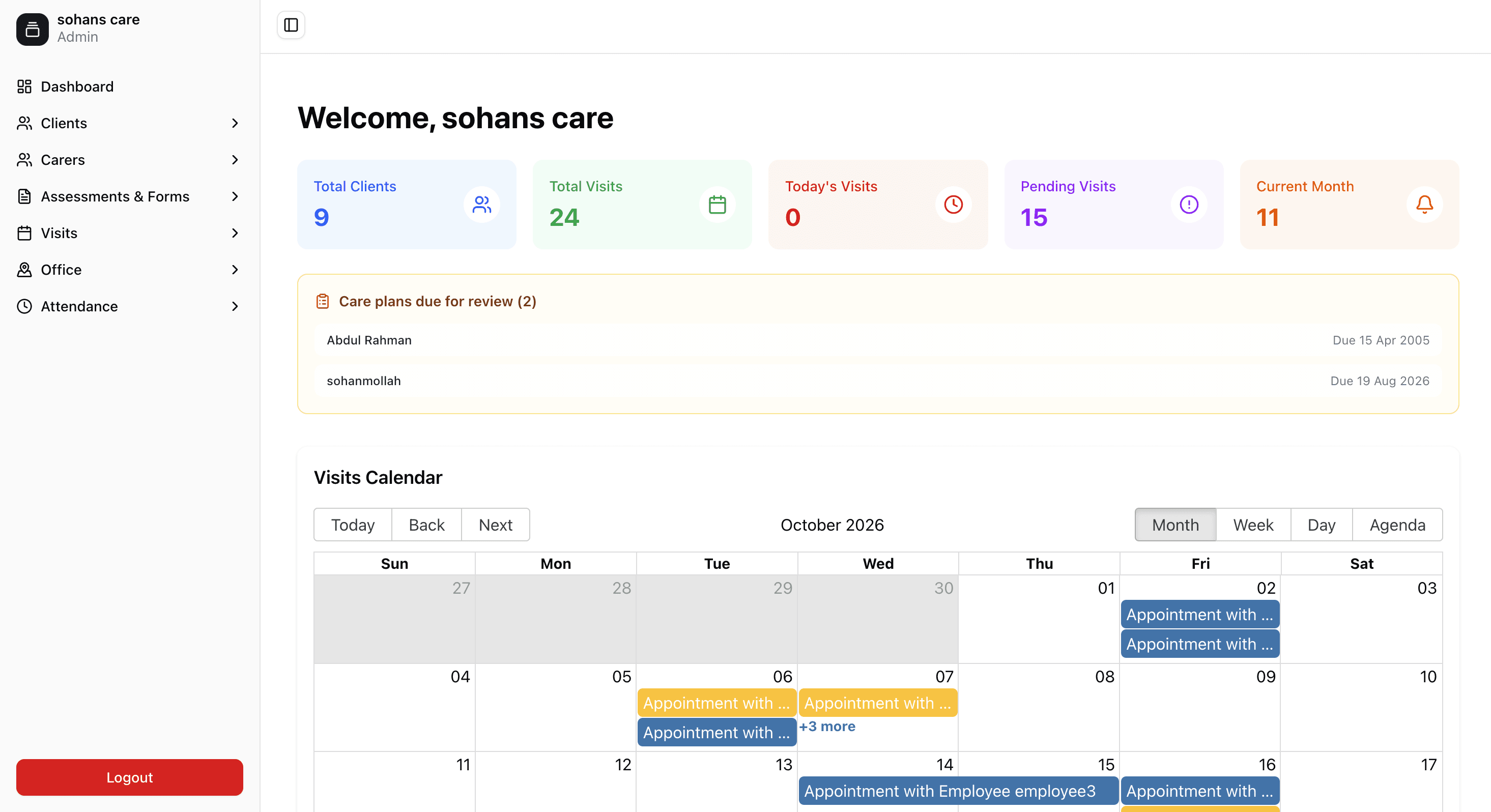Click the Today's Visits clock icon
The height and width of the screenshot is (812, 1491).
pos(953,205)
